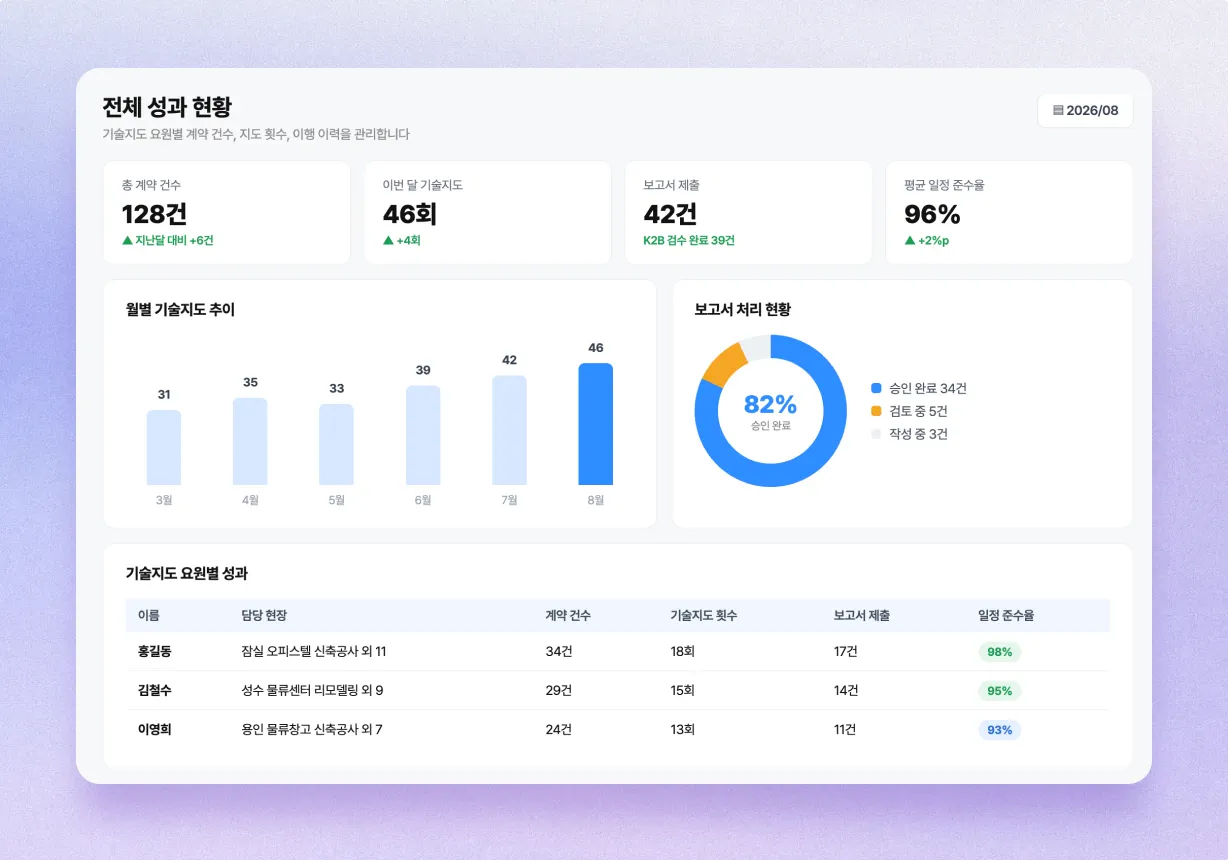Click the highlighted 8월 bar in chart
This screenshot has height=860, width=1228.
click(596, 424)
